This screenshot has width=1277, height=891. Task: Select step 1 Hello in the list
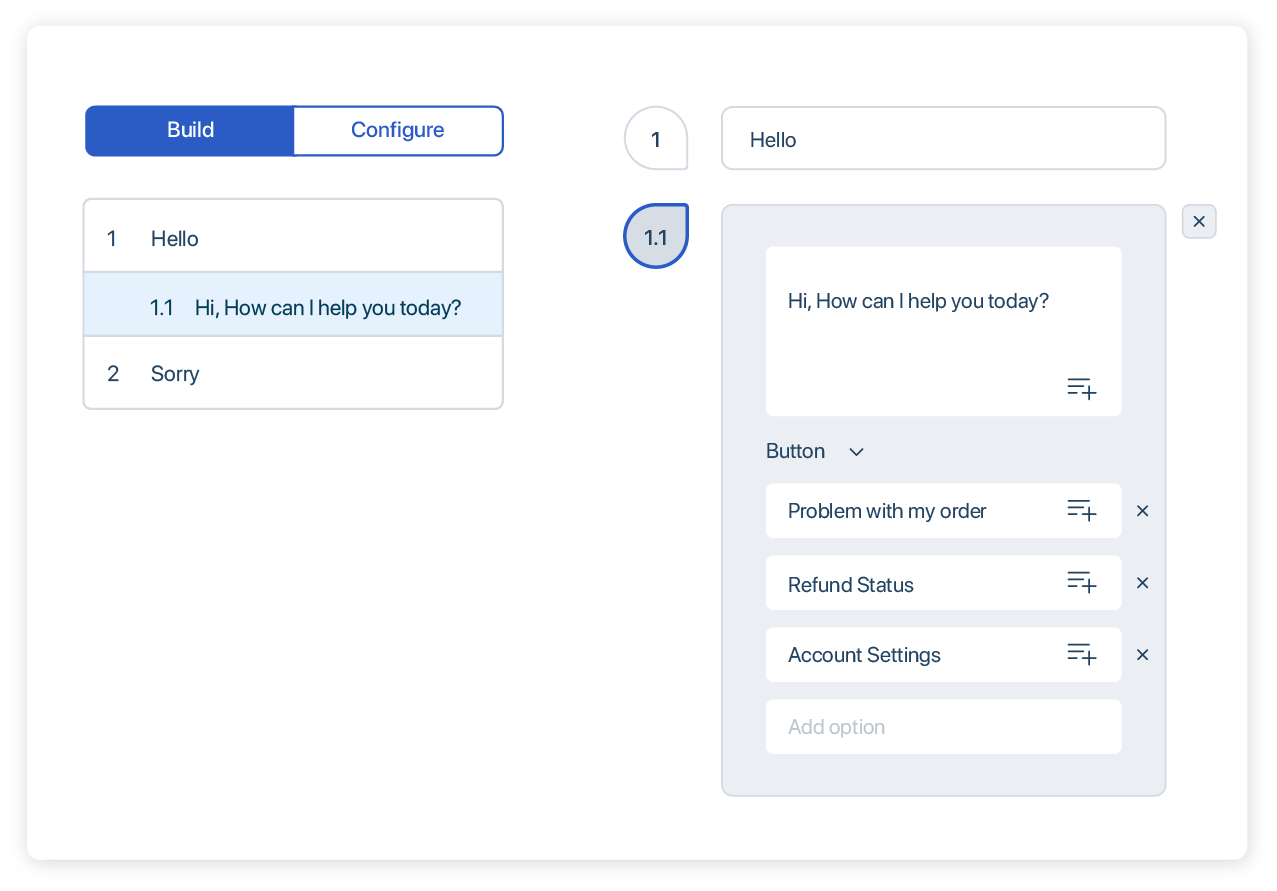(x=293, y=236)
